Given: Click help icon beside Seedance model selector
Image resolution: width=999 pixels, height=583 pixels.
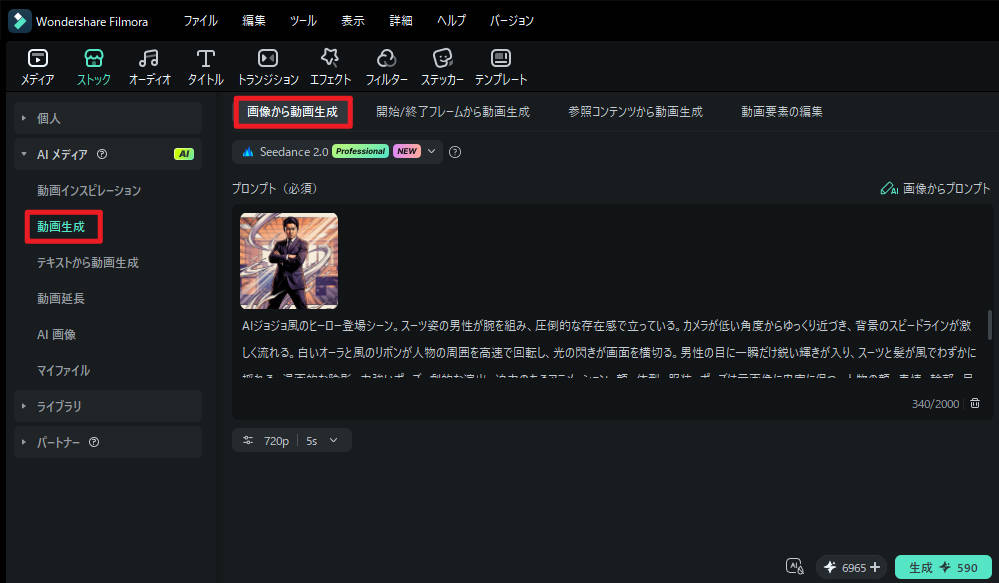Looking at the screenshot, I should tap(455, 152).
